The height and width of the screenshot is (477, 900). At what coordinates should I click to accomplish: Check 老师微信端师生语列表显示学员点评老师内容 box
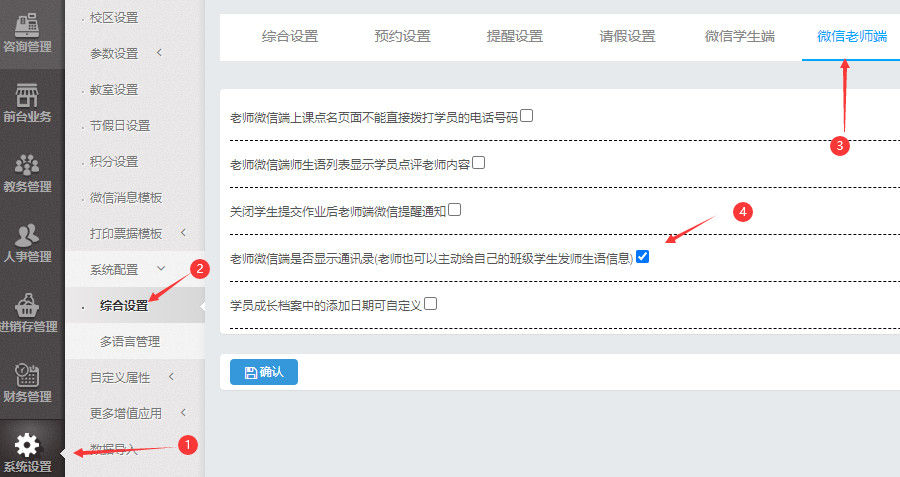point(478,163)
